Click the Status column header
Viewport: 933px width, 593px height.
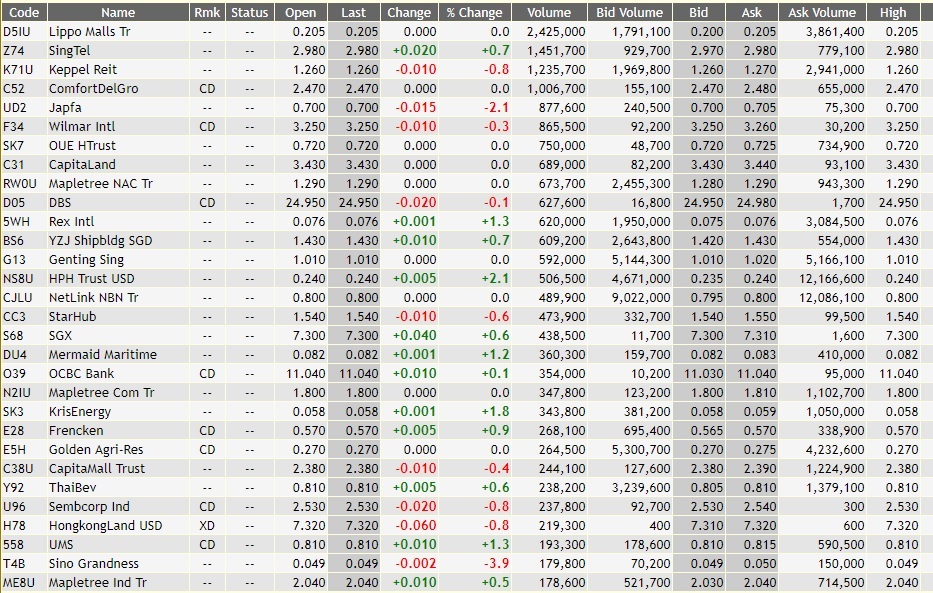249,12
